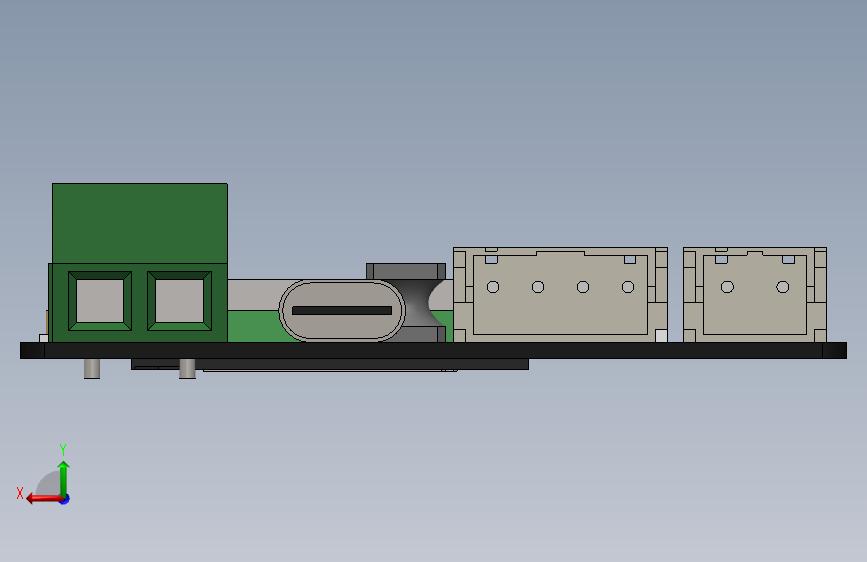867x562 pixels.
Task: Select left wire opening of terminal block
Action: pos(100,301)
